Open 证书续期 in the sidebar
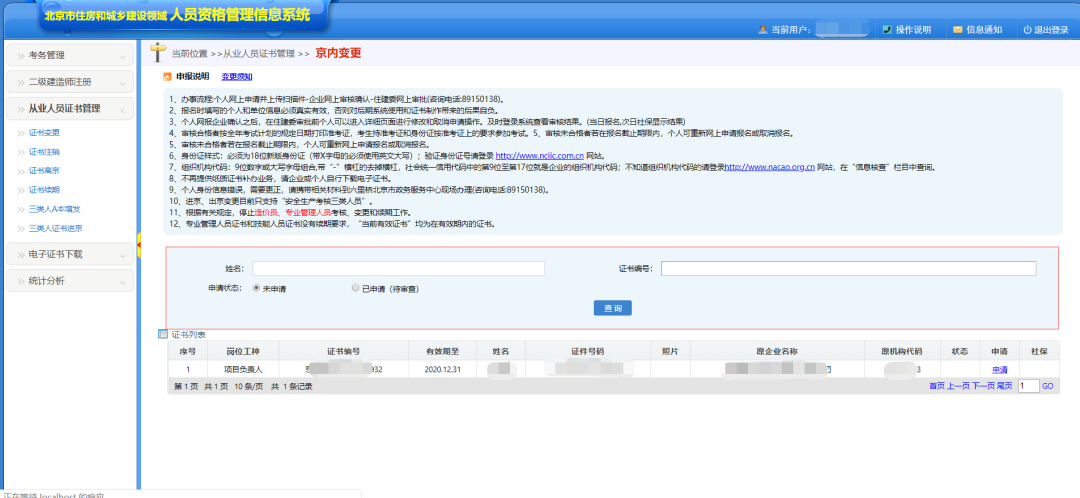This screenshot has height=498, width=1080. [44, 189]
